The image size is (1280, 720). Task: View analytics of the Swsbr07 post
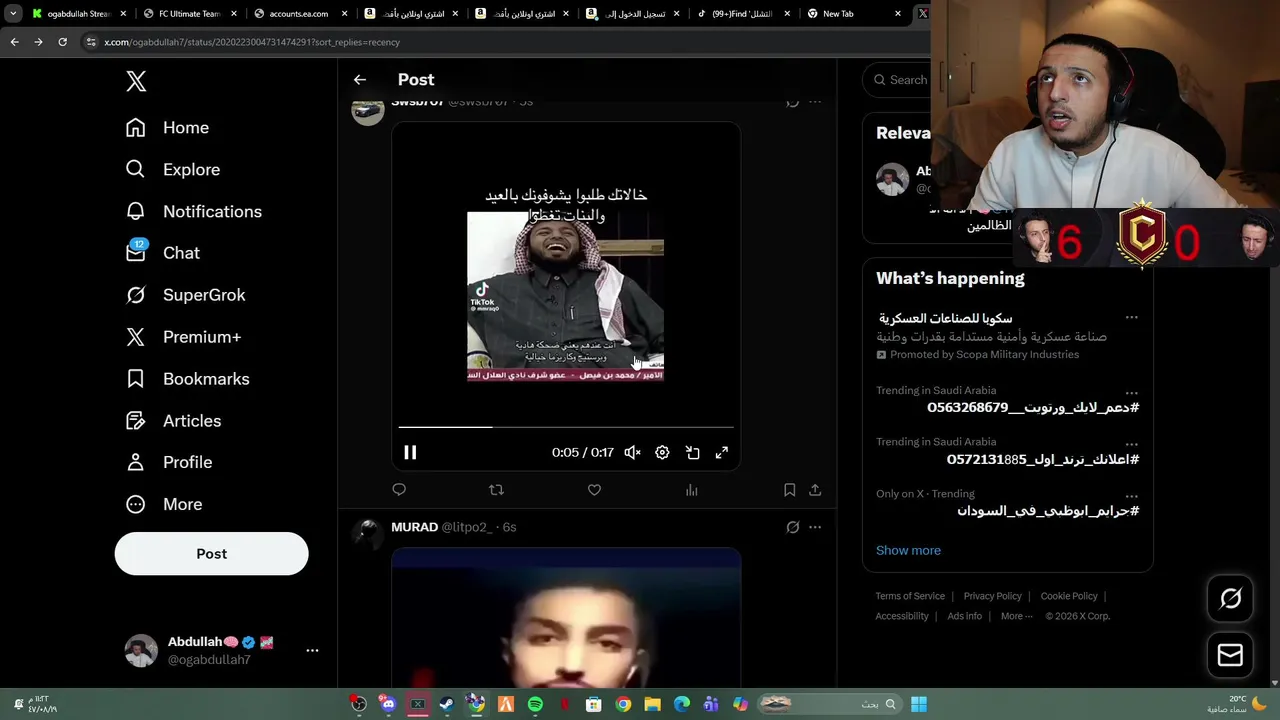pos(691,490)
